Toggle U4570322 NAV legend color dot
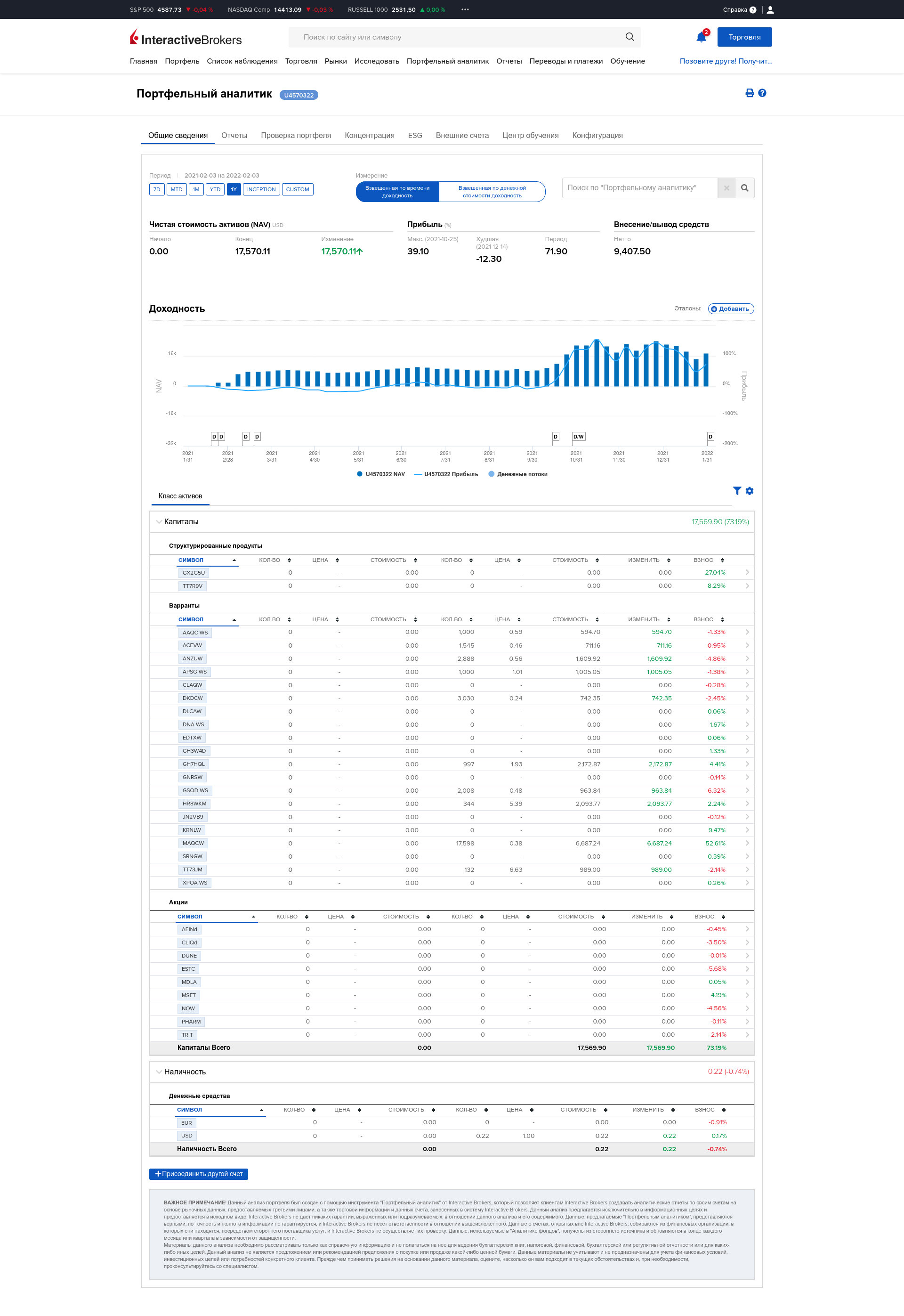The height and width of the screenshot is (1316, 904). [360, 474]
